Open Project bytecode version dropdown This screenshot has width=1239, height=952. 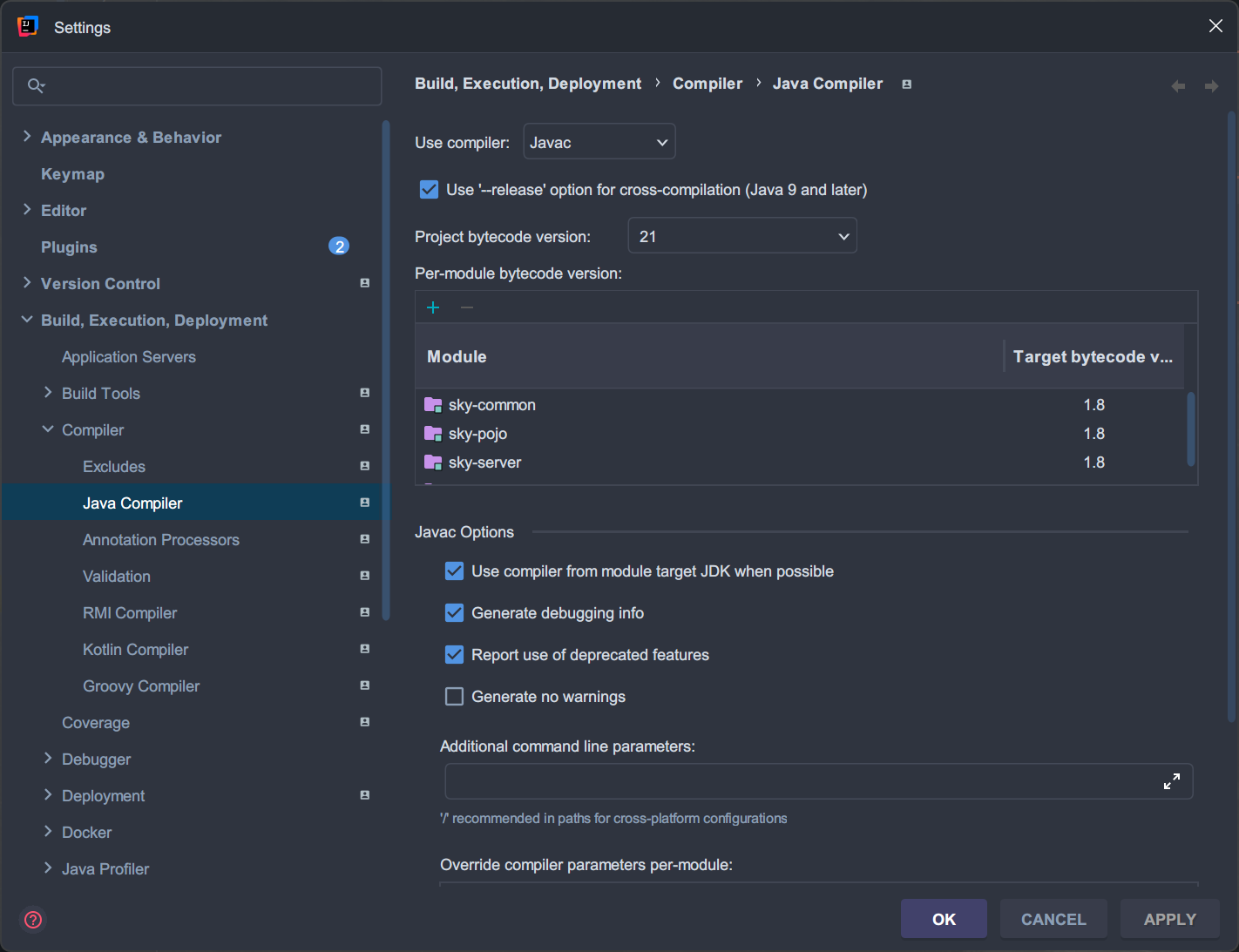tap(741, 236)
